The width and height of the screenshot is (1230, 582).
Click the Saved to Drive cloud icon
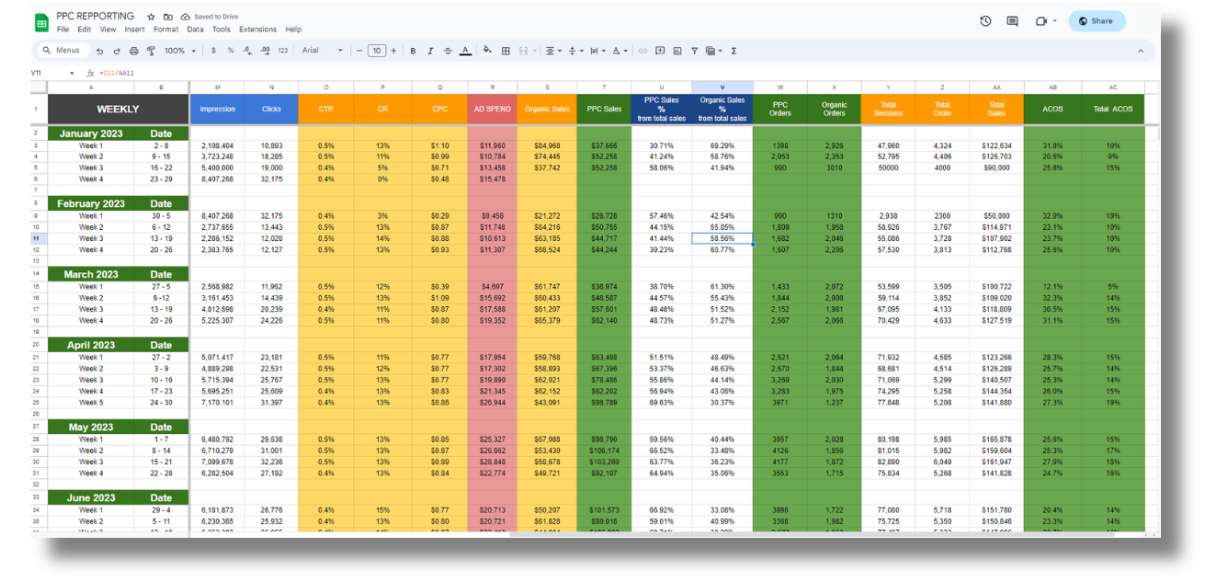[185, 17]
